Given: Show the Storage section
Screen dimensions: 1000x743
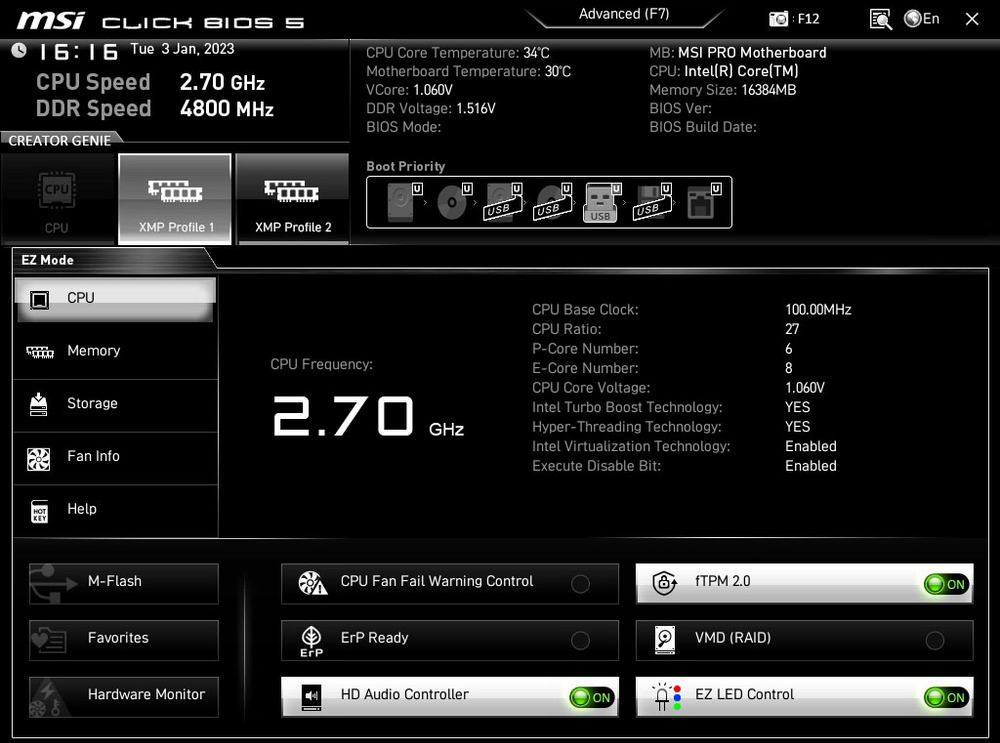Looking at the screenshot, I should (x=115, y=404).
